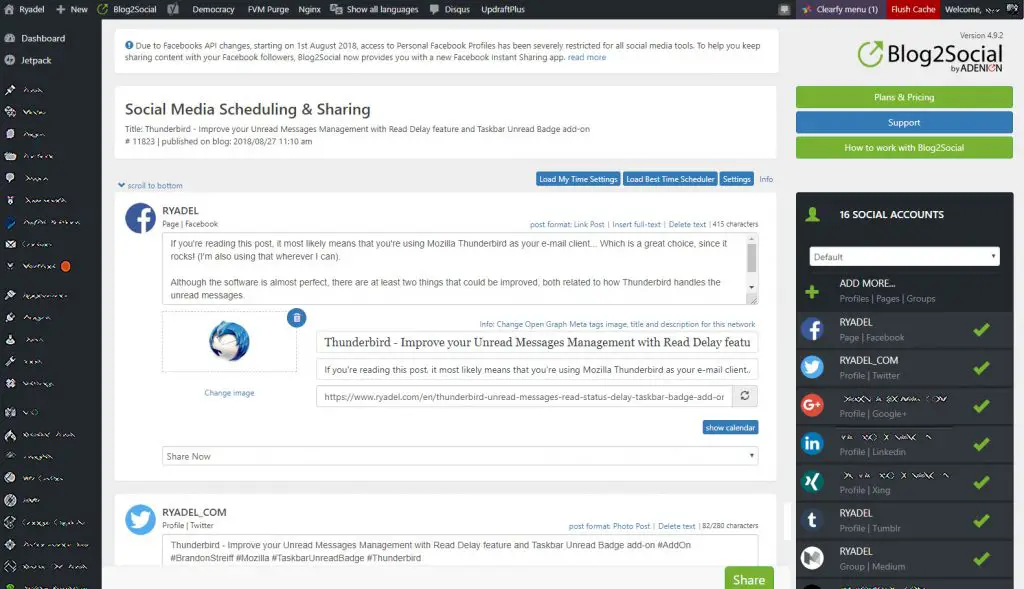Click FVM Purge in the top bar

tap(268, 9)
